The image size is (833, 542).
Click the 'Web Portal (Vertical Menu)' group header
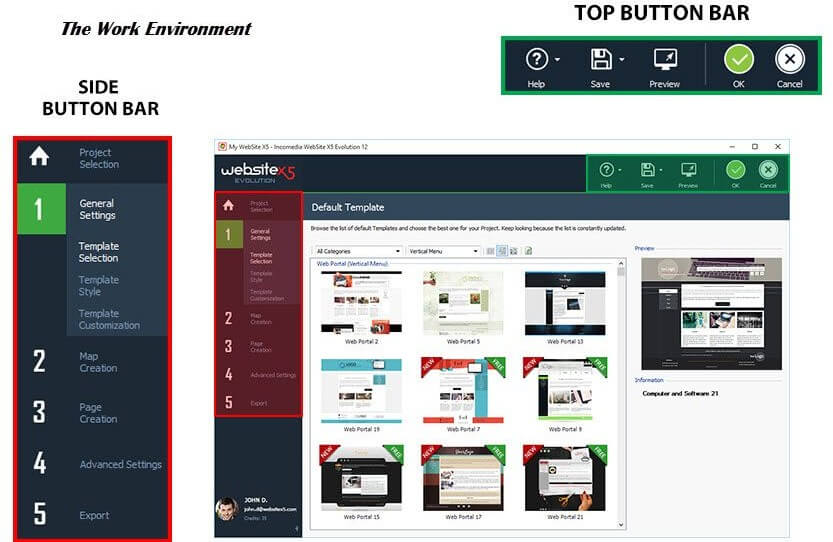pos(352,264)
